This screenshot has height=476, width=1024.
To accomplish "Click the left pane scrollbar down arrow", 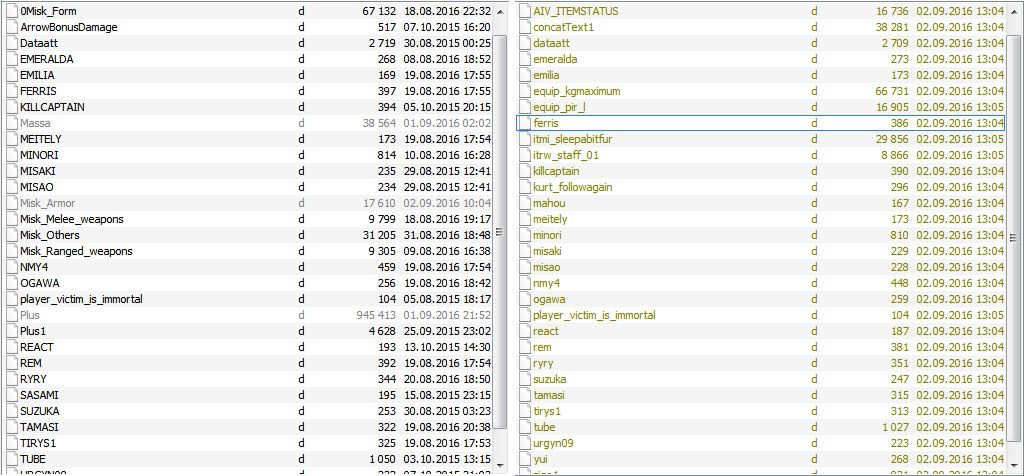I will pyautogui.click(x=500, y=465).
